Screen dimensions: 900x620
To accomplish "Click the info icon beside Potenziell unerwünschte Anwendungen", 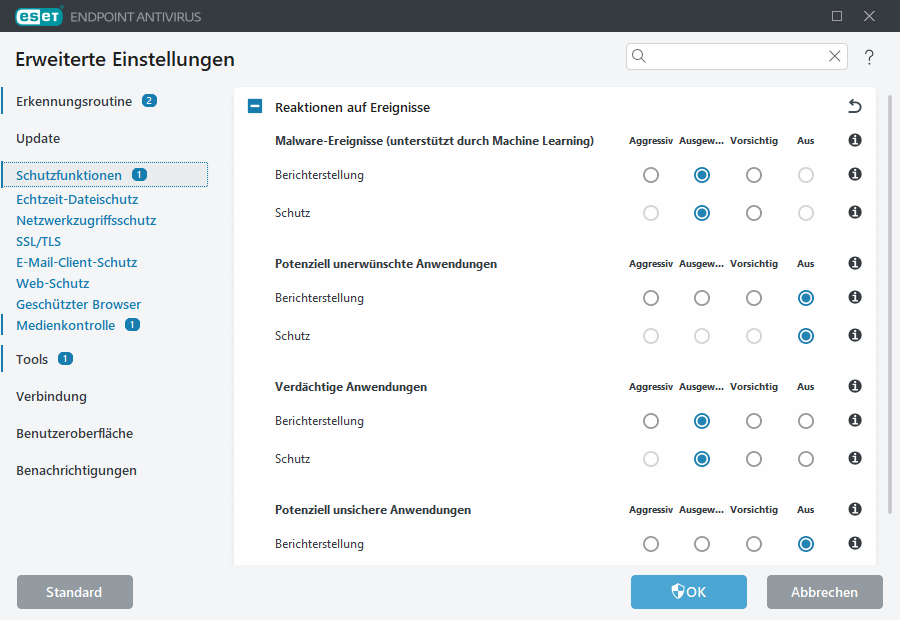I will [x=854, y=263].
